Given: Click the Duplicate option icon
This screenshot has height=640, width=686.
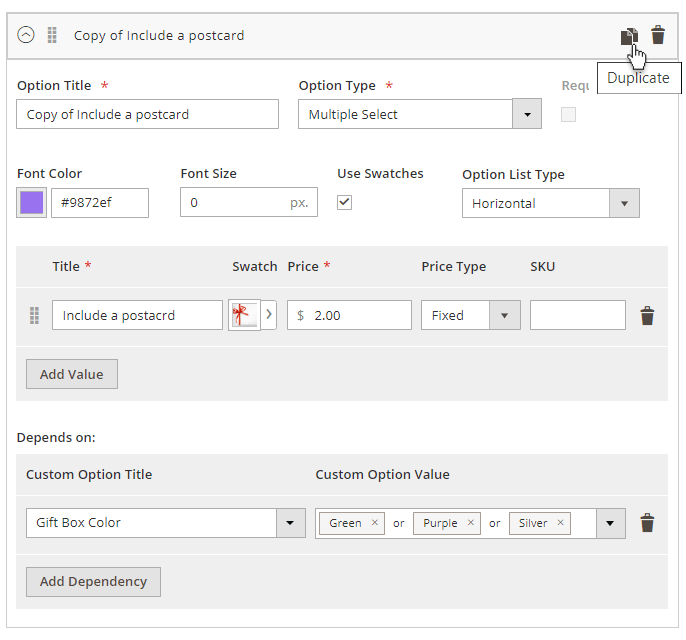Looking at the screenshot, I should (628, 36).
